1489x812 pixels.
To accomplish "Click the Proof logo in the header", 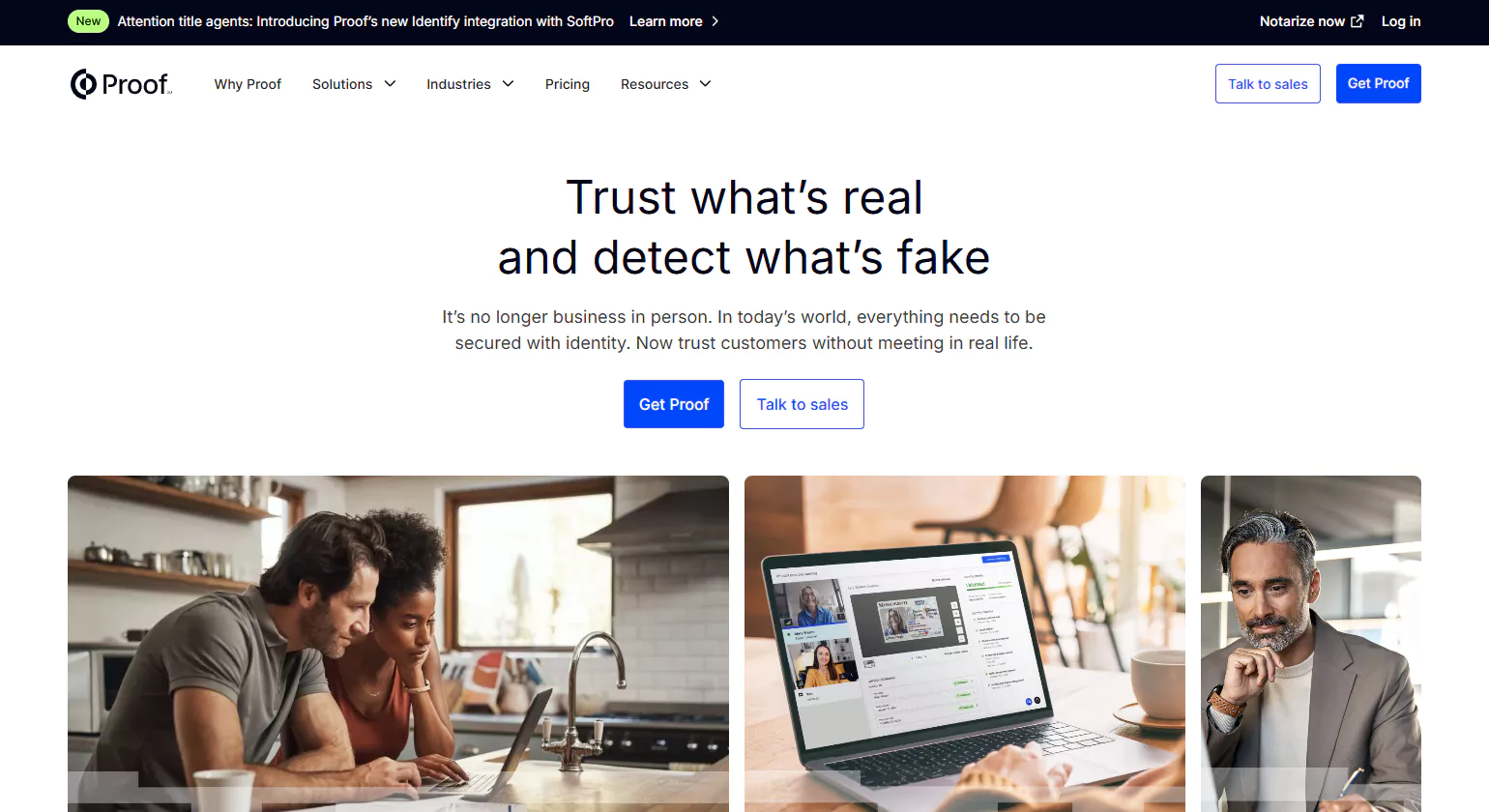I will tap(121, 84).
